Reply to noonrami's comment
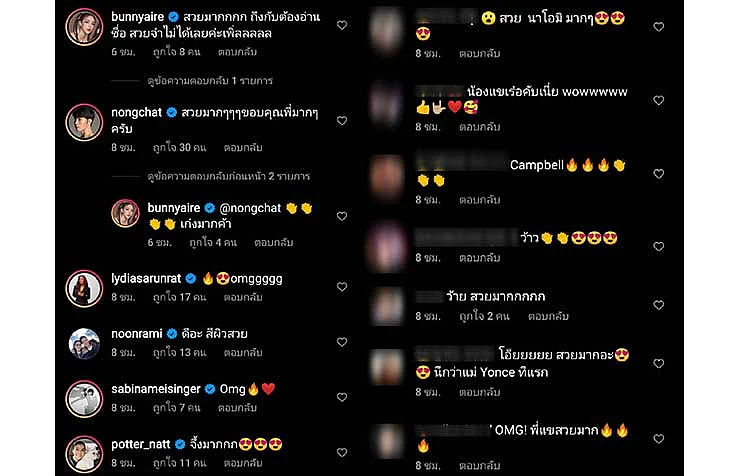 (x=243, y=353)
